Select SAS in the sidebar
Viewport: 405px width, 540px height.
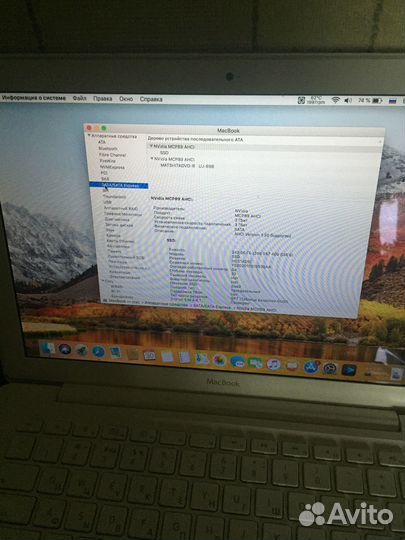(x=105, y=179)
